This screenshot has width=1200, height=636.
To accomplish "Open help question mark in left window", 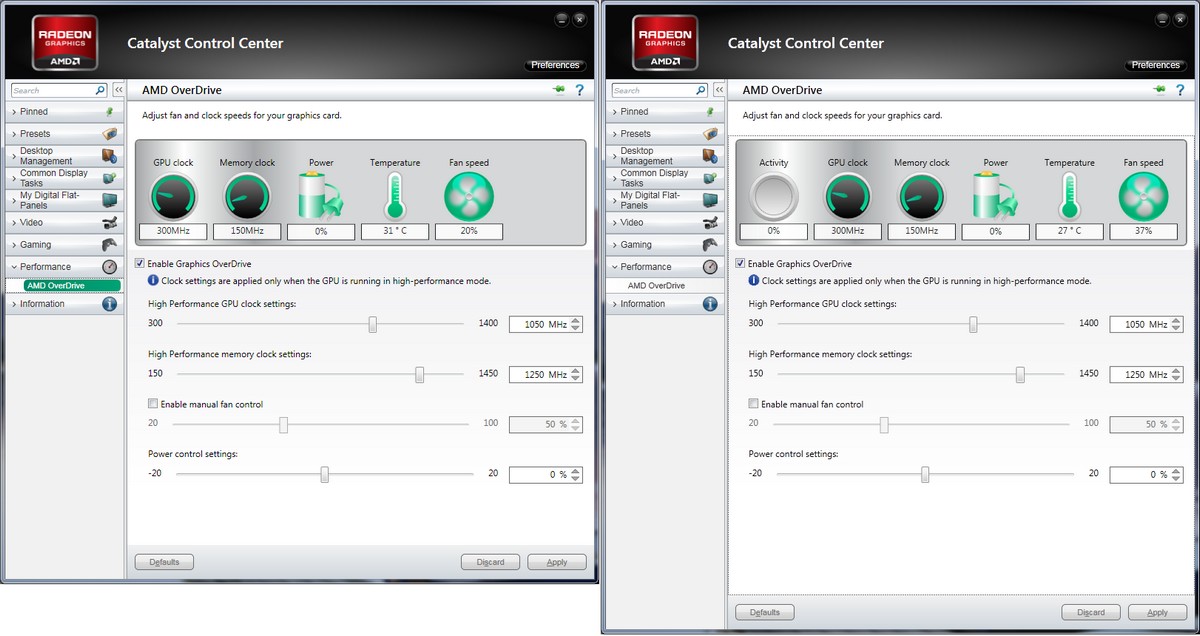I will pos(579,90).
